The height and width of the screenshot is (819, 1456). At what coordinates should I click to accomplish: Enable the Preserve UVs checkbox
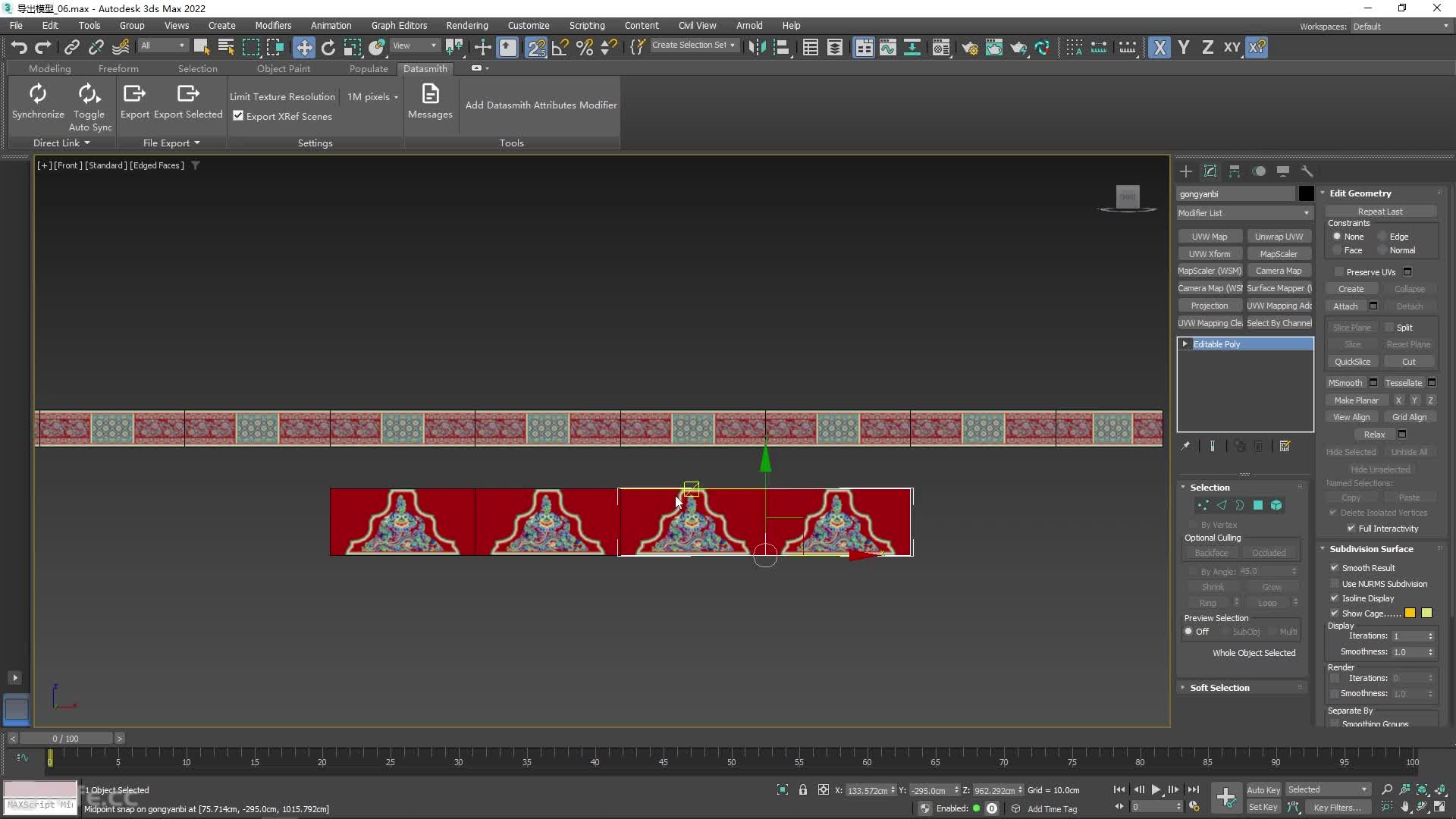[x=1339, y=272]
